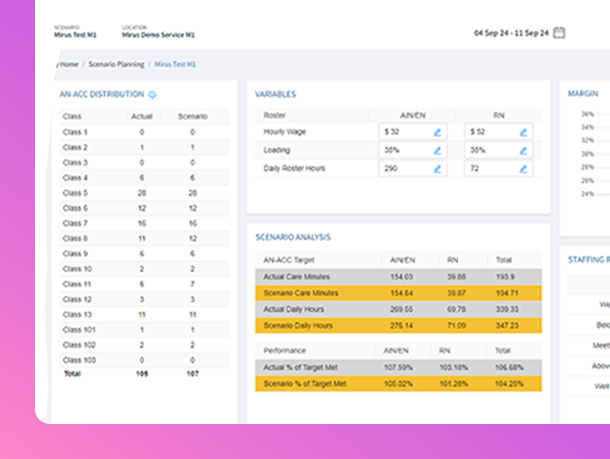The height and width of the screenshot is (459, 610).
Task: Edit AIN/EN hourly wage pencil icon
Action: tap(437, 132)
